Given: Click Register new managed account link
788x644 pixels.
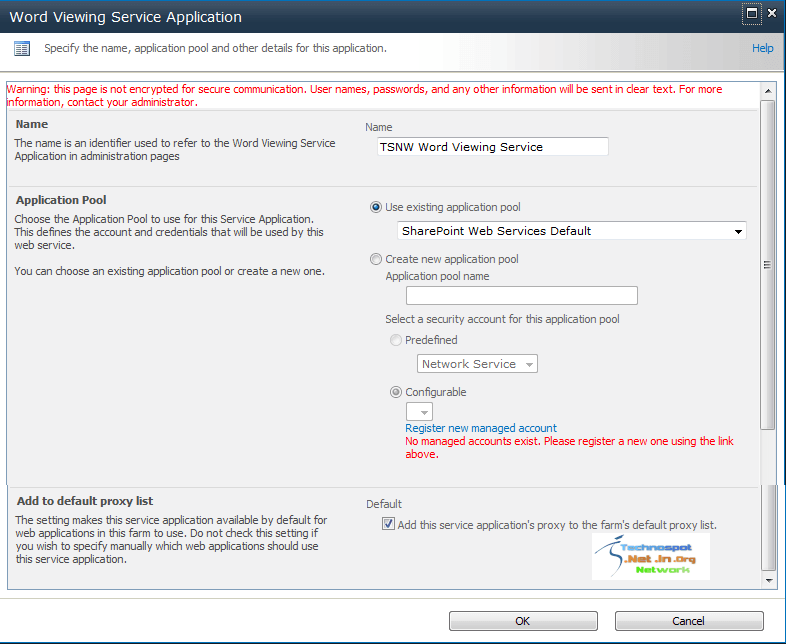Looking at the screenshot, I should pos(481,428).
